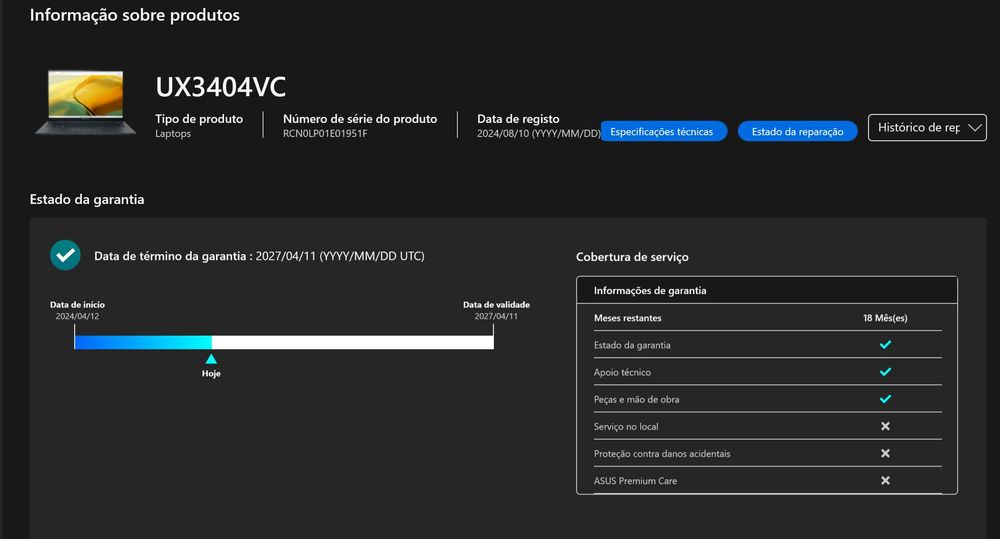Image resolution: width=1000 pixels, height=539 pixels.
Task: Click the UX3404VC product title
Action: 221,87
